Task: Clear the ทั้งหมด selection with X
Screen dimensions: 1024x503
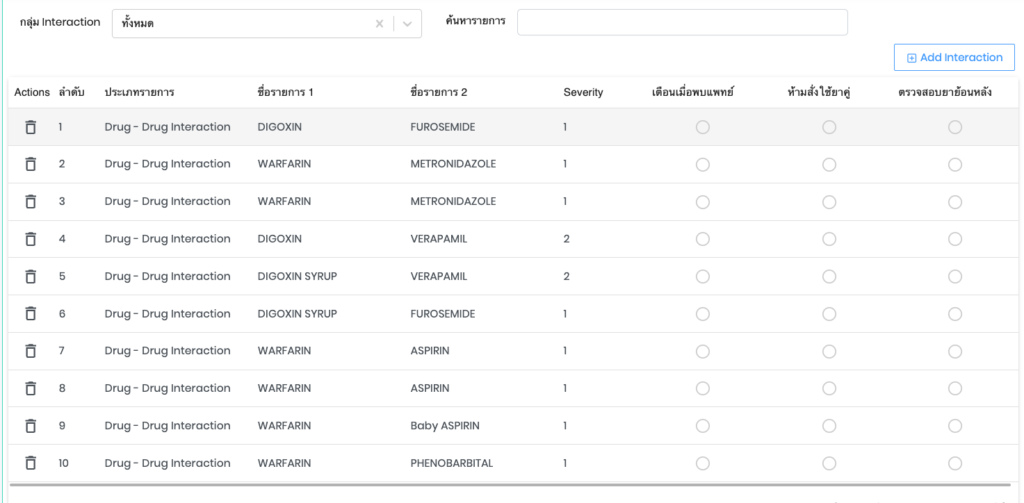Action: tap(379, 24)
